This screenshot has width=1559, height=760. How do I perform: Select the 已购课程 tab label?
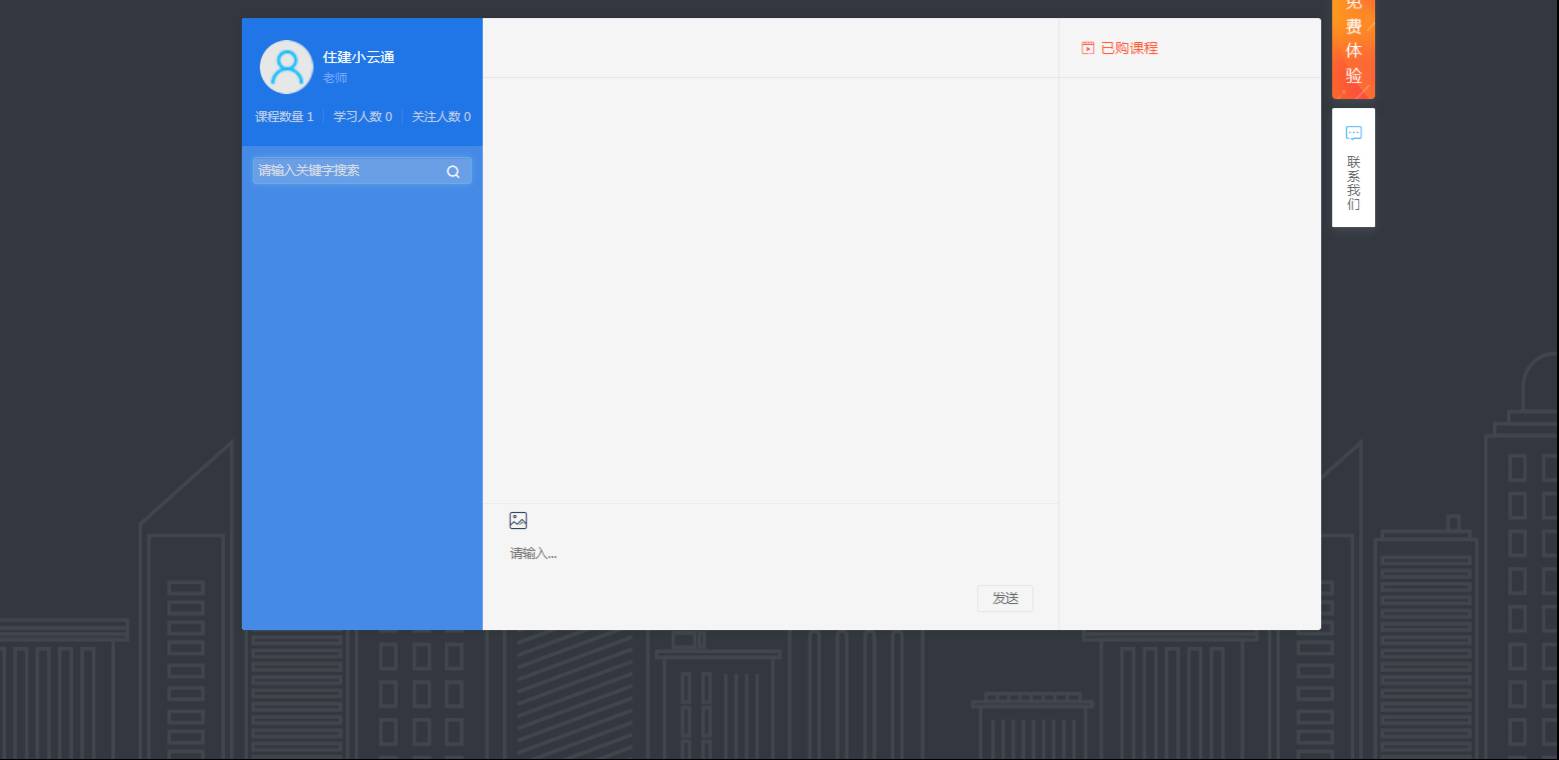1129,48
